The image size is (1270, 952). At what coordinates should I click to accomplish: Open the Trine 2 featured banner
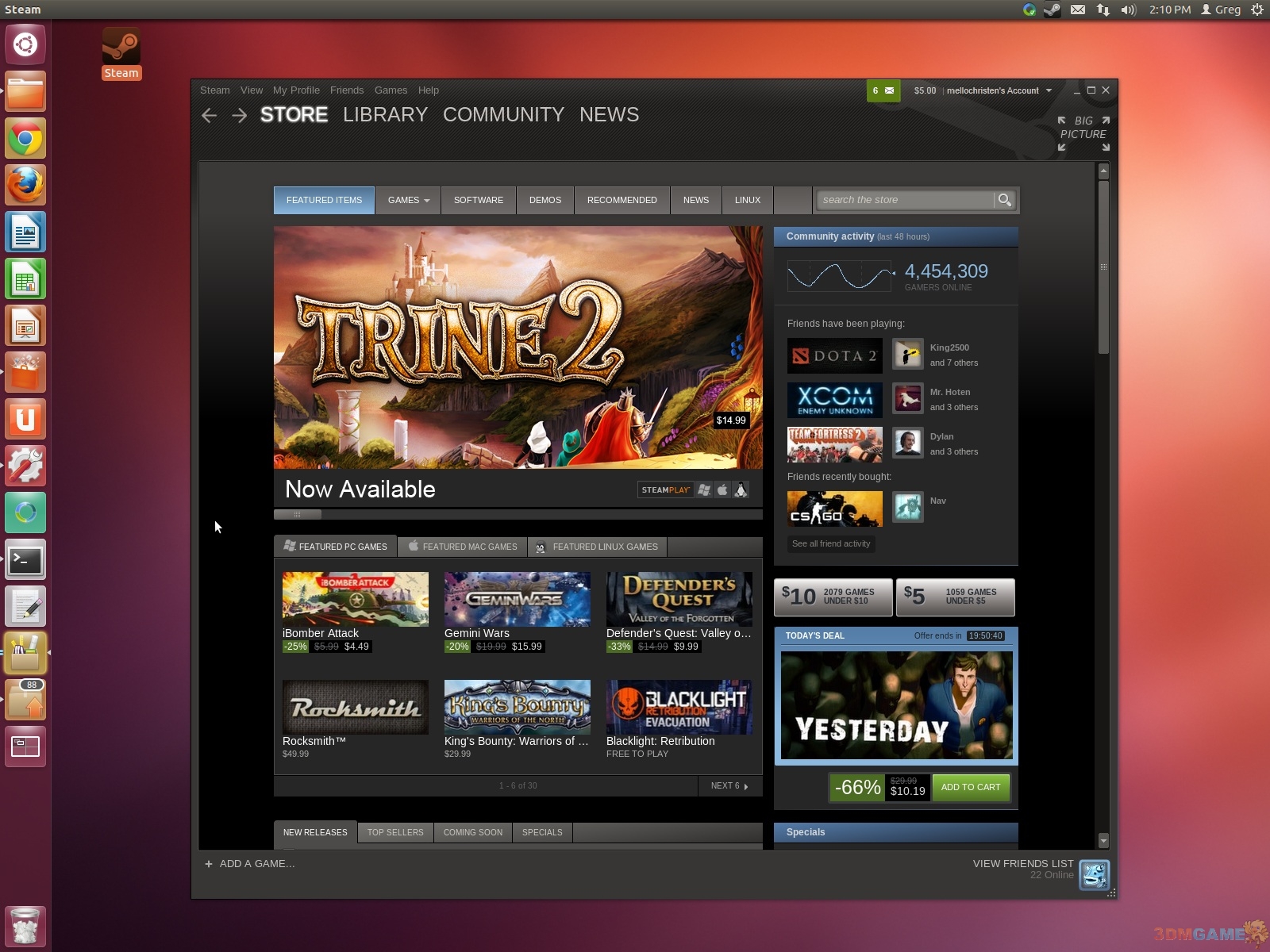[x=518, y=347]
